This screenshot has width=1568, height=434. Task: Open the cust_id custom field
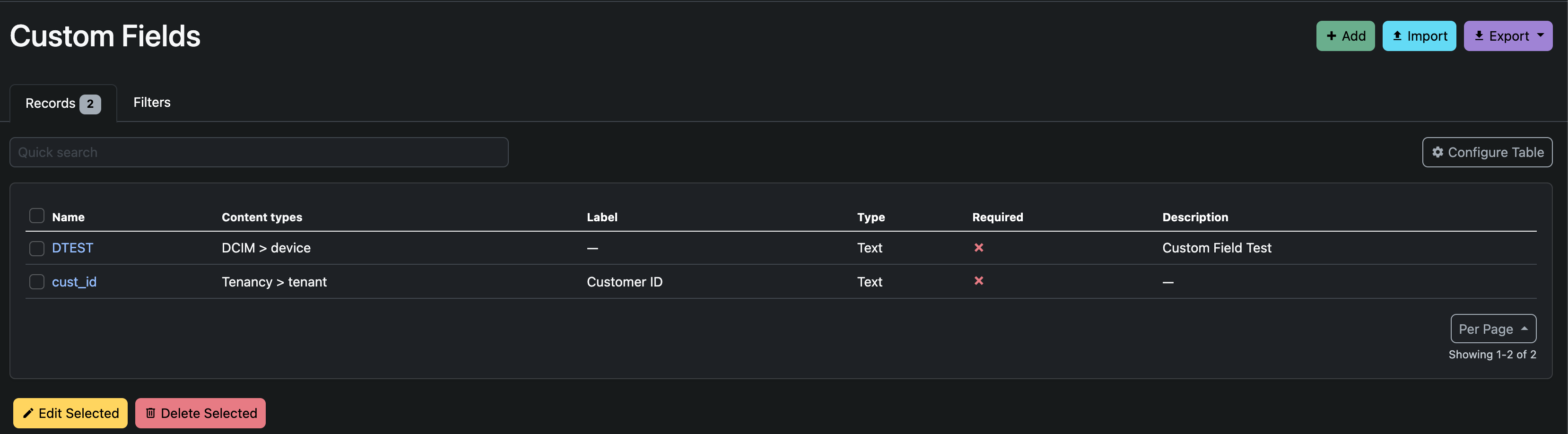[x=74, y=281]
